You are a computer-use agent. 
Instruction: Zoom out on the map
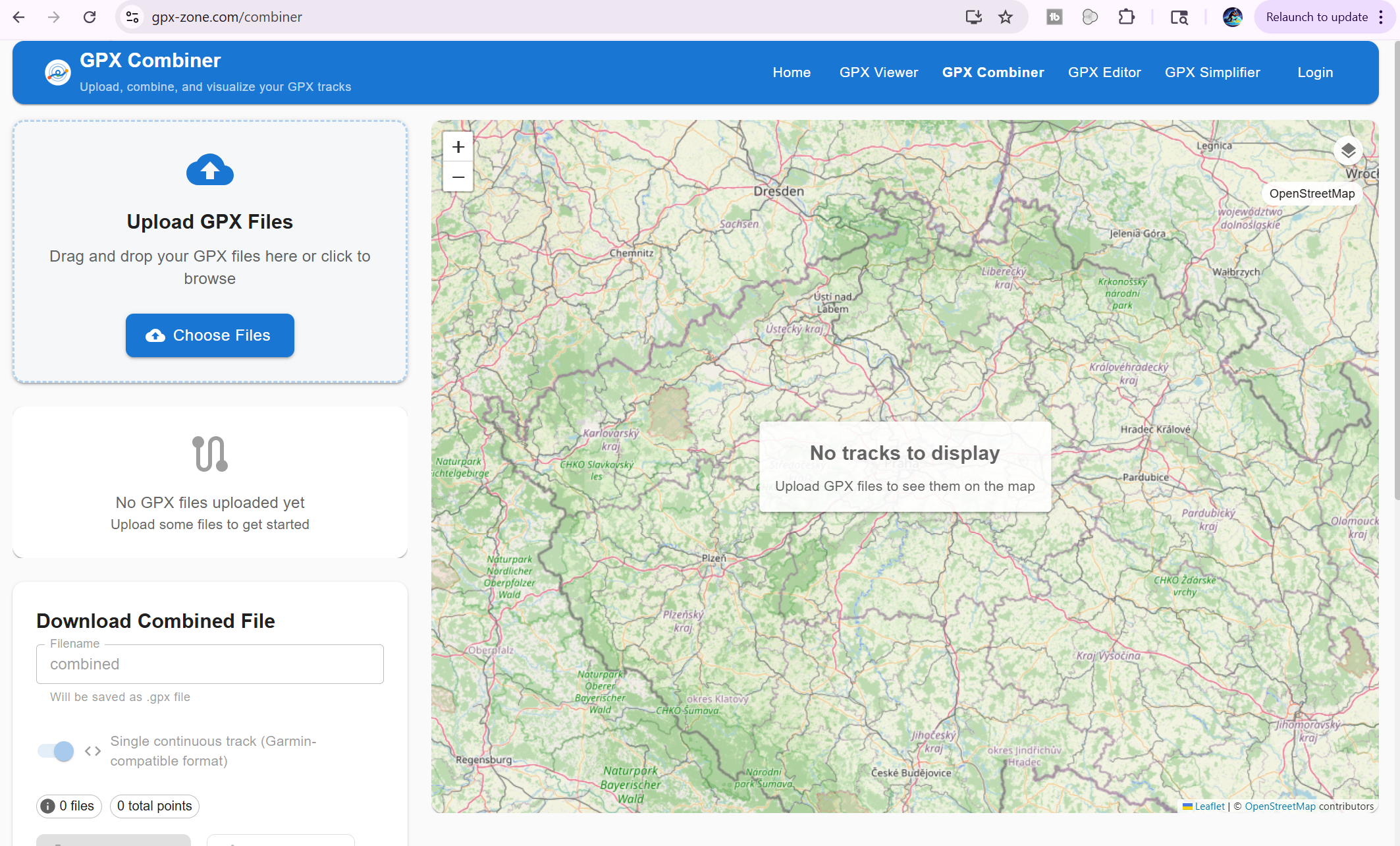[458, 177]
